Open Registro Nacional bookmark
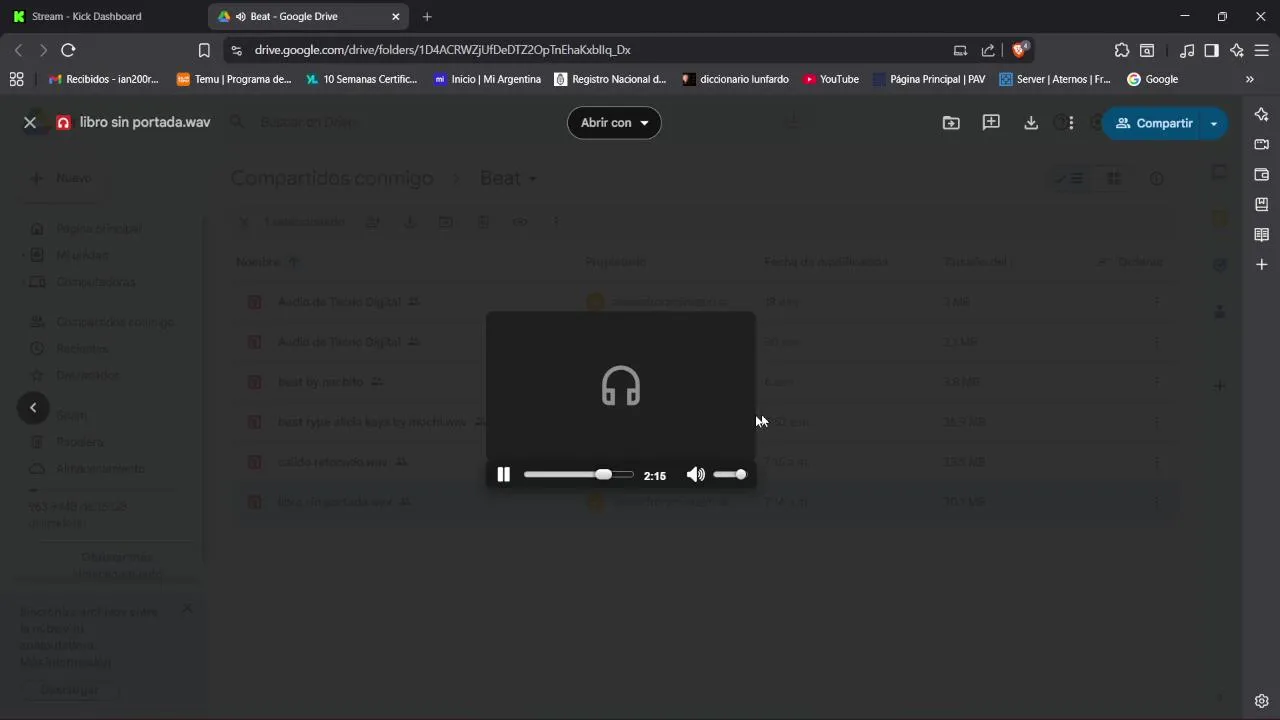Screen dimensions: 1280x720 coord(610,79)
